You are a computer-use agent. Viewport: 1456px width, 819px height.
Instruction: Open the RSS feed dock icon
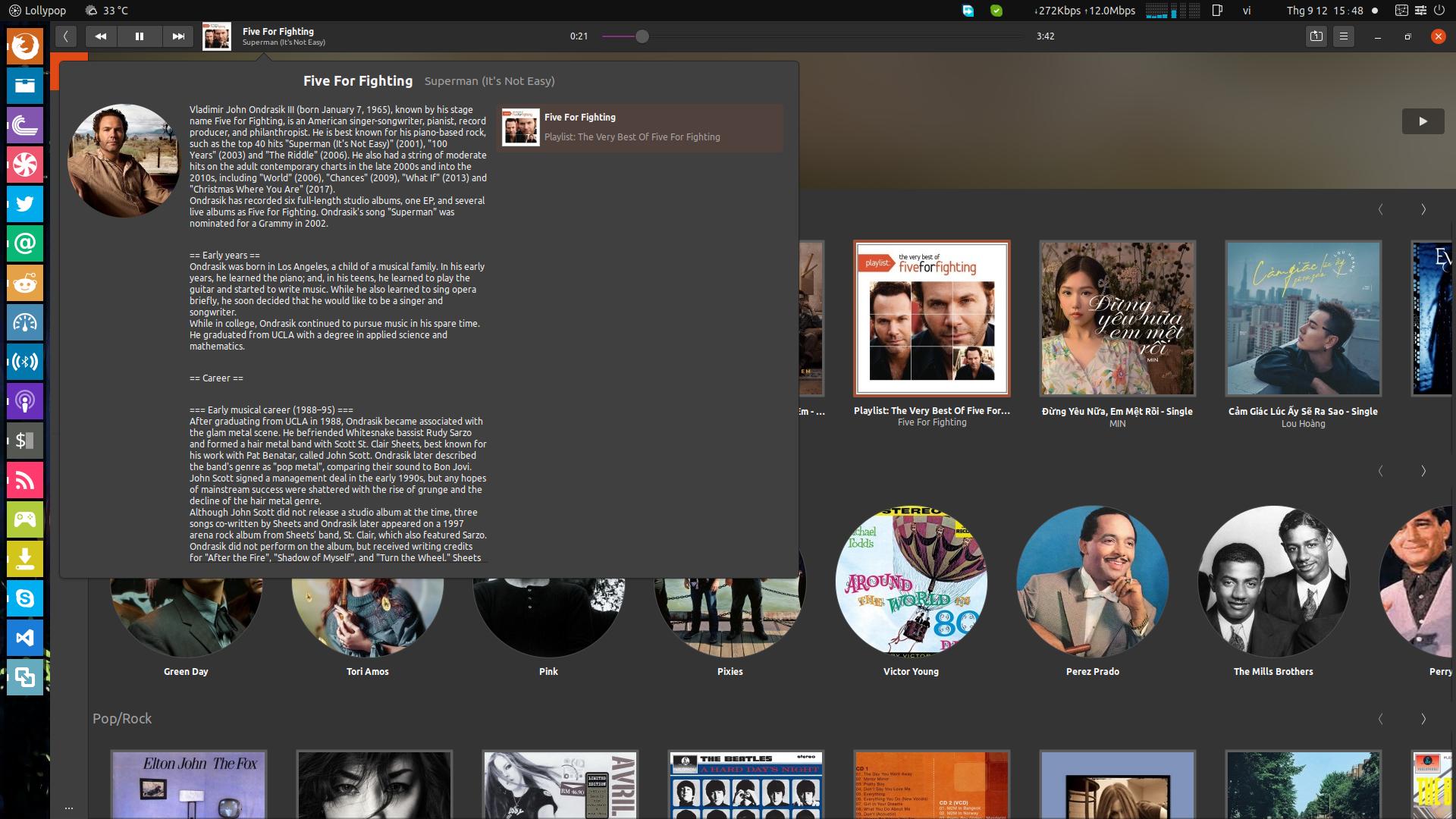[x=25, y=480]
